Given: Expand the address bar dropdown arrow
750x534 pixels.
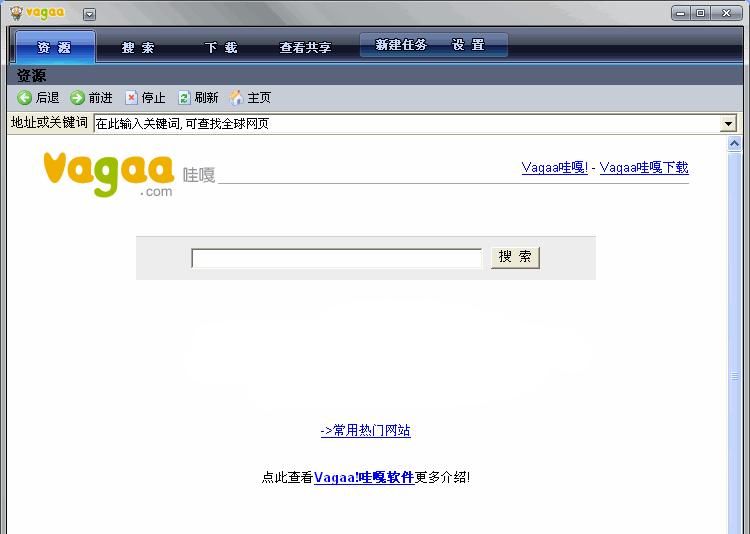Looking at the screenshot, I should coord(728,124).
